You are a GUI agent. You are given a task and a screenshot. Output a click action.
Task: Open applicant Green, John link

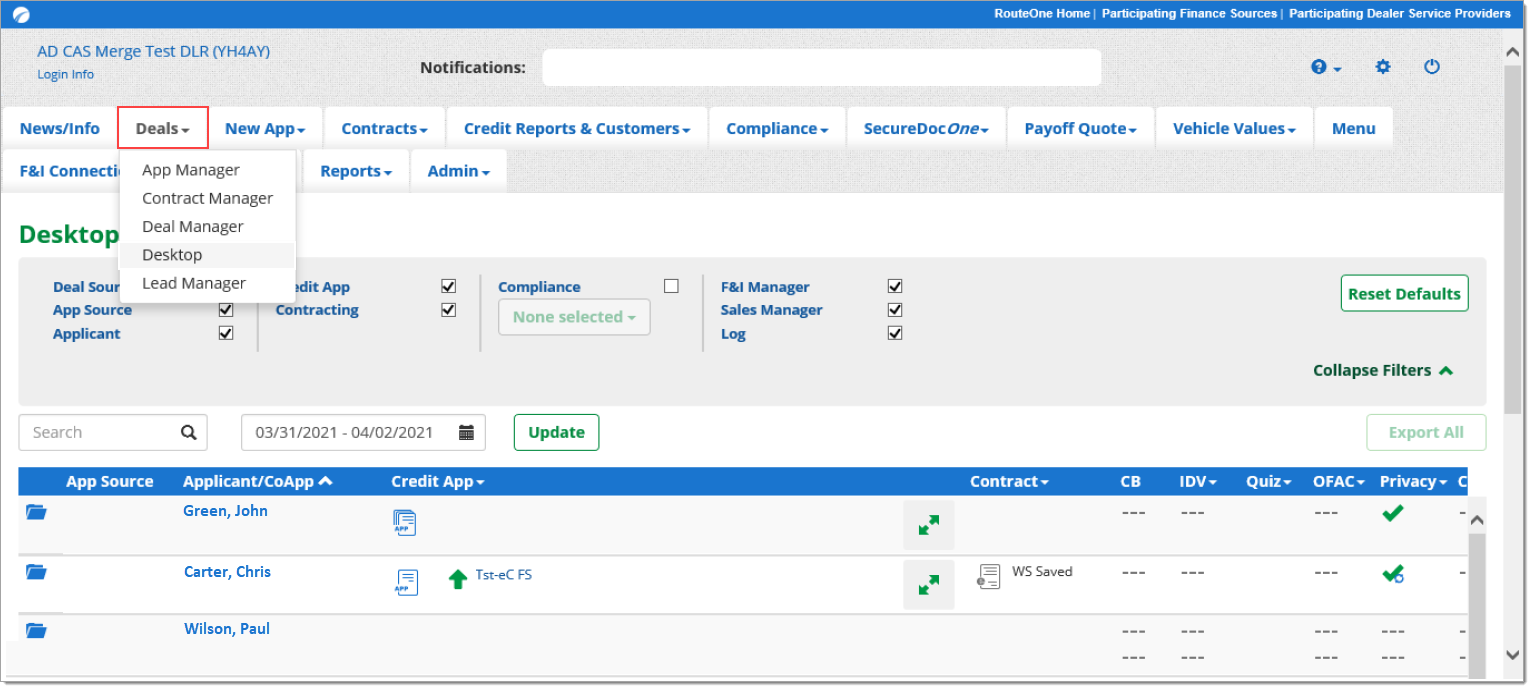[x=225, y=510]
